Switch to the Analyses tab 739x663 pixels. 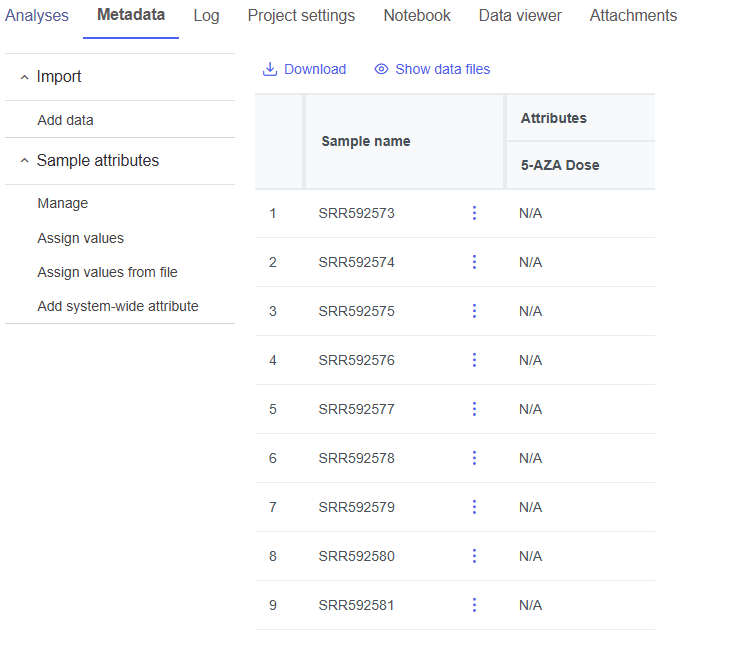(37, 16)
